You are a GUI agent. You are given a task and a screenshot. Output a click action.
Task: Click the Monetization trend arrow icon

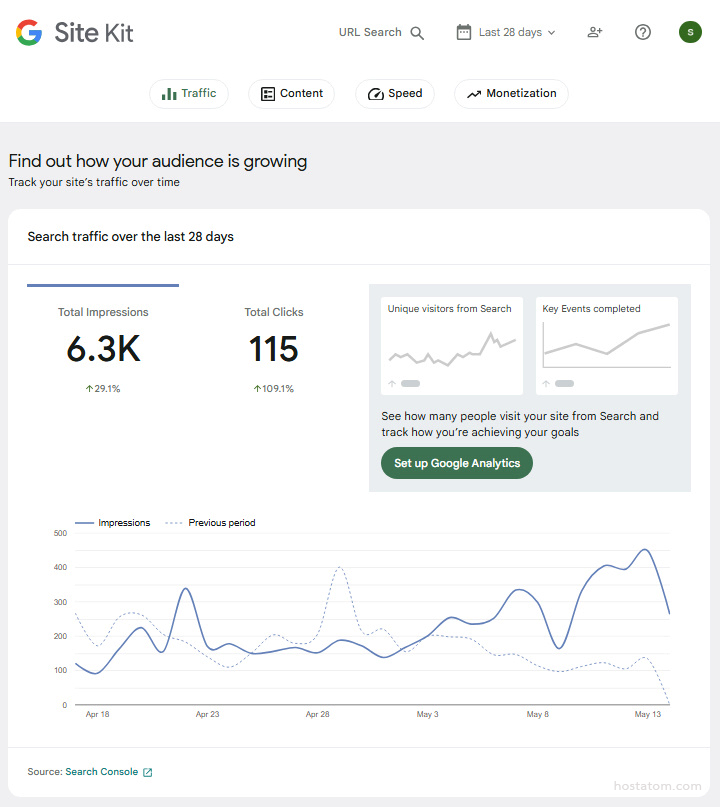pos(474,94)
